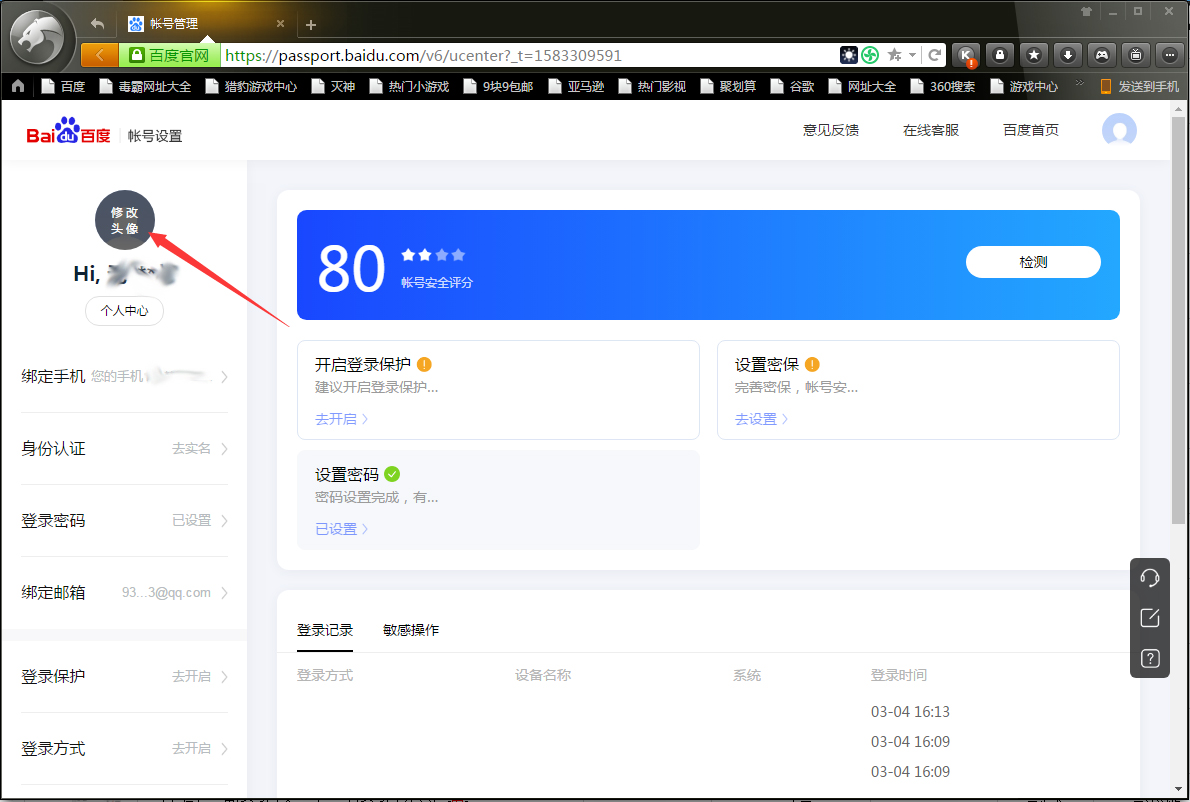Open the browser downloads arrow icon
Screen dimensions: 1190x802
(1069, 55)
